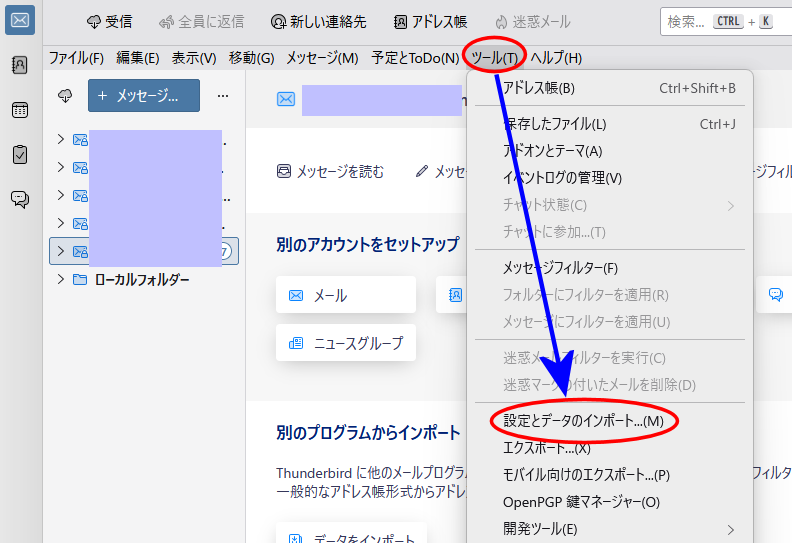Click the メール account setup button
The height and width of the screenshot is (543, 792).
(346, 295)
